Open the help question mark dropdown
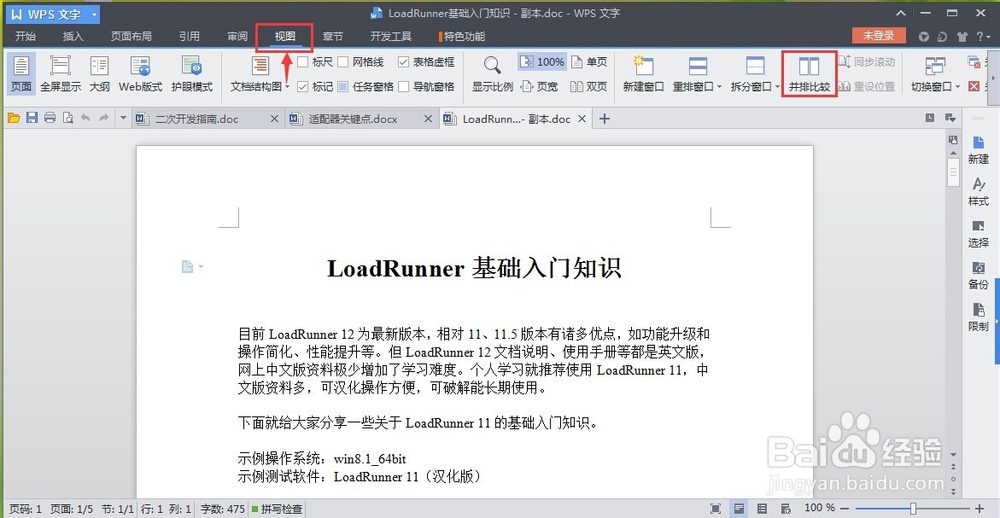The height and width of the screenshot is (518, 1000). point(983,36)
